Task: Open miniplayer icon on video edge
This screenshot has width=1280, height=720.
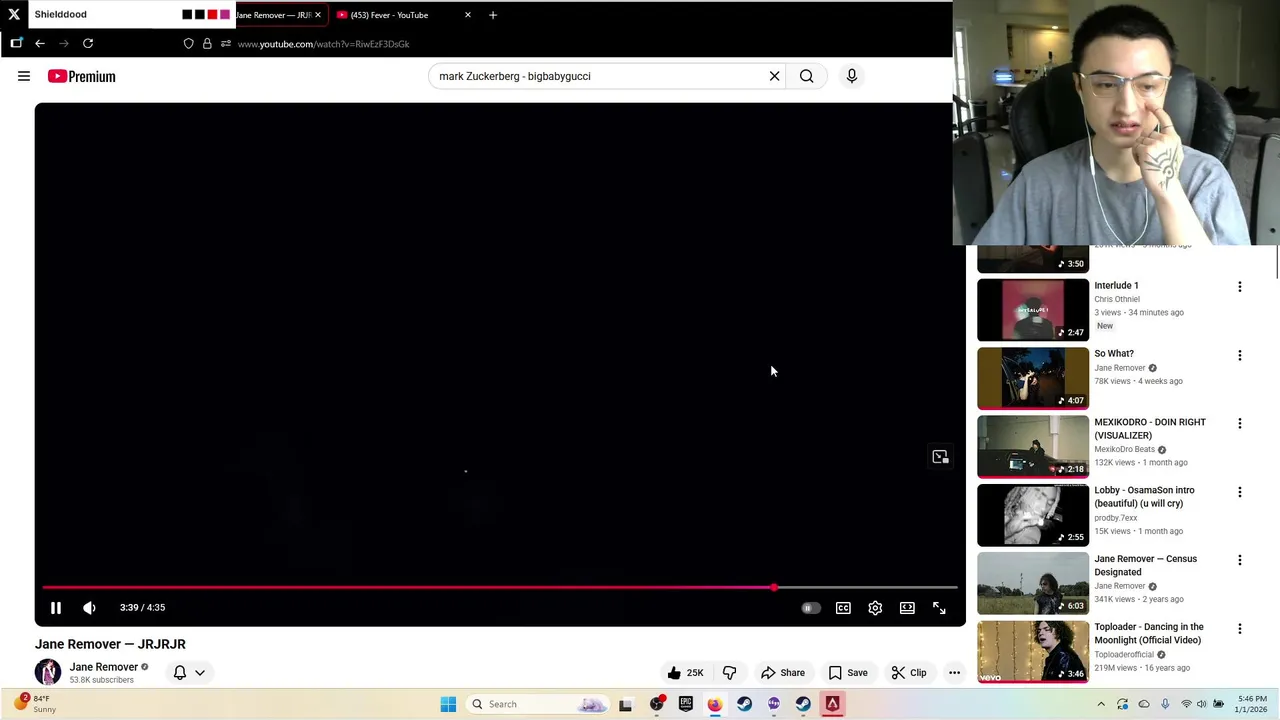Action: click(940, 457)
